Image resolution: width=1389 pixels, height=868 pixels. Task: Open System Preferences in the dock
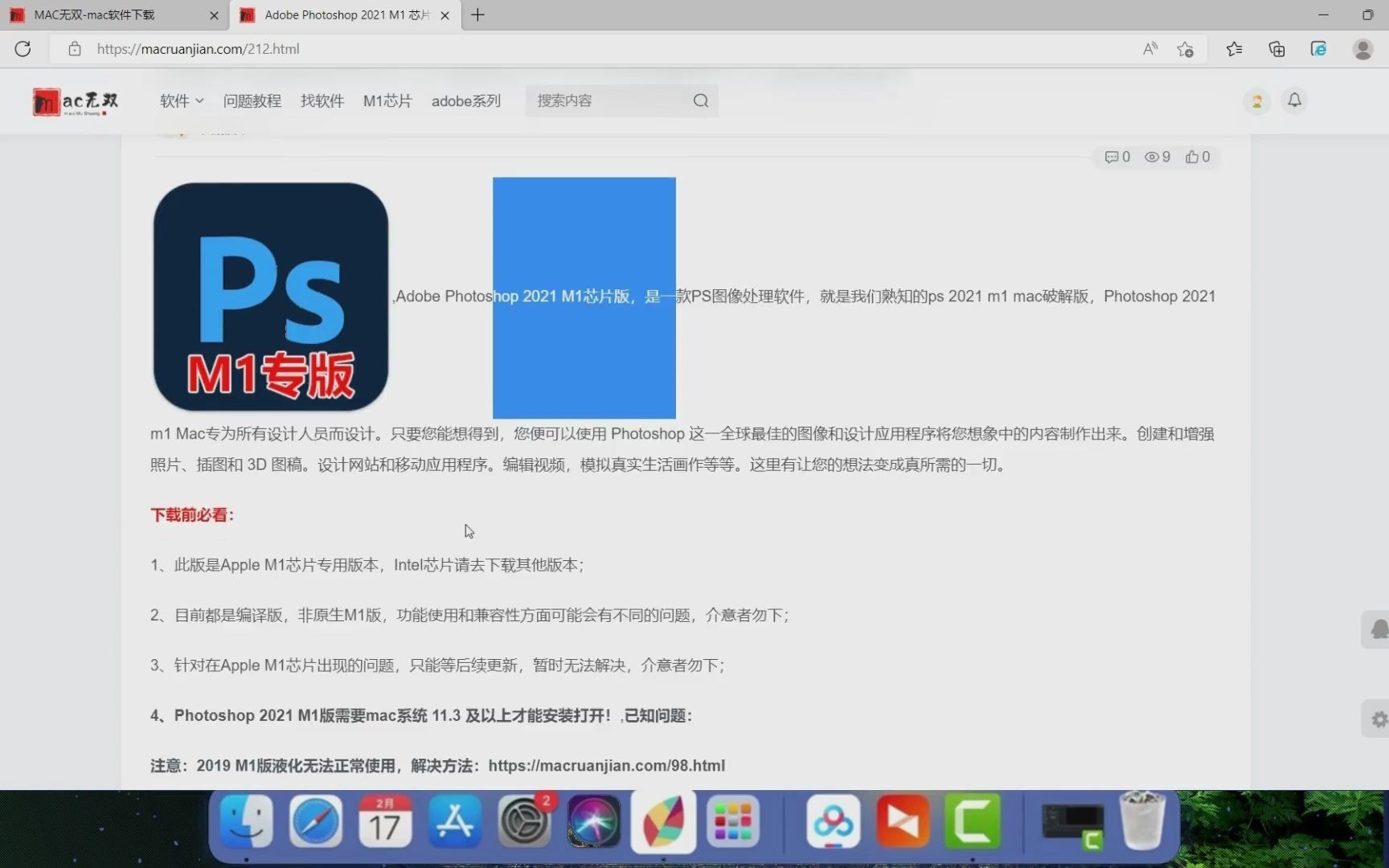point(524,822)
